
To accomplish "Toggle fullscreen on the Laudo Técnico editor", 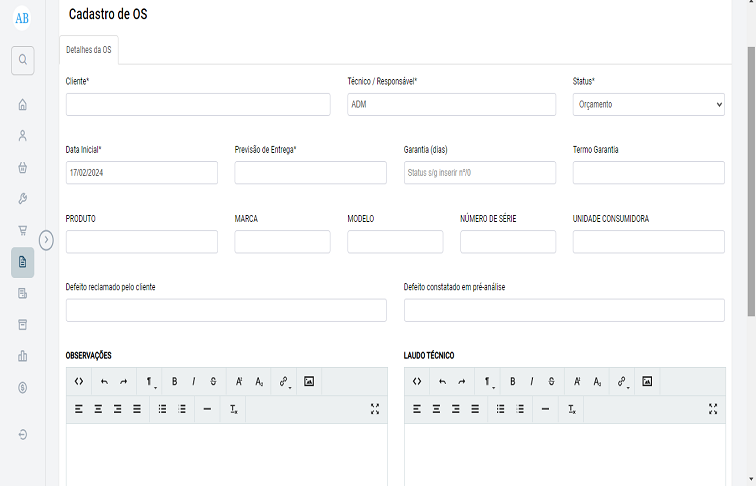I will pyautogui.click(x=713, y=409).
